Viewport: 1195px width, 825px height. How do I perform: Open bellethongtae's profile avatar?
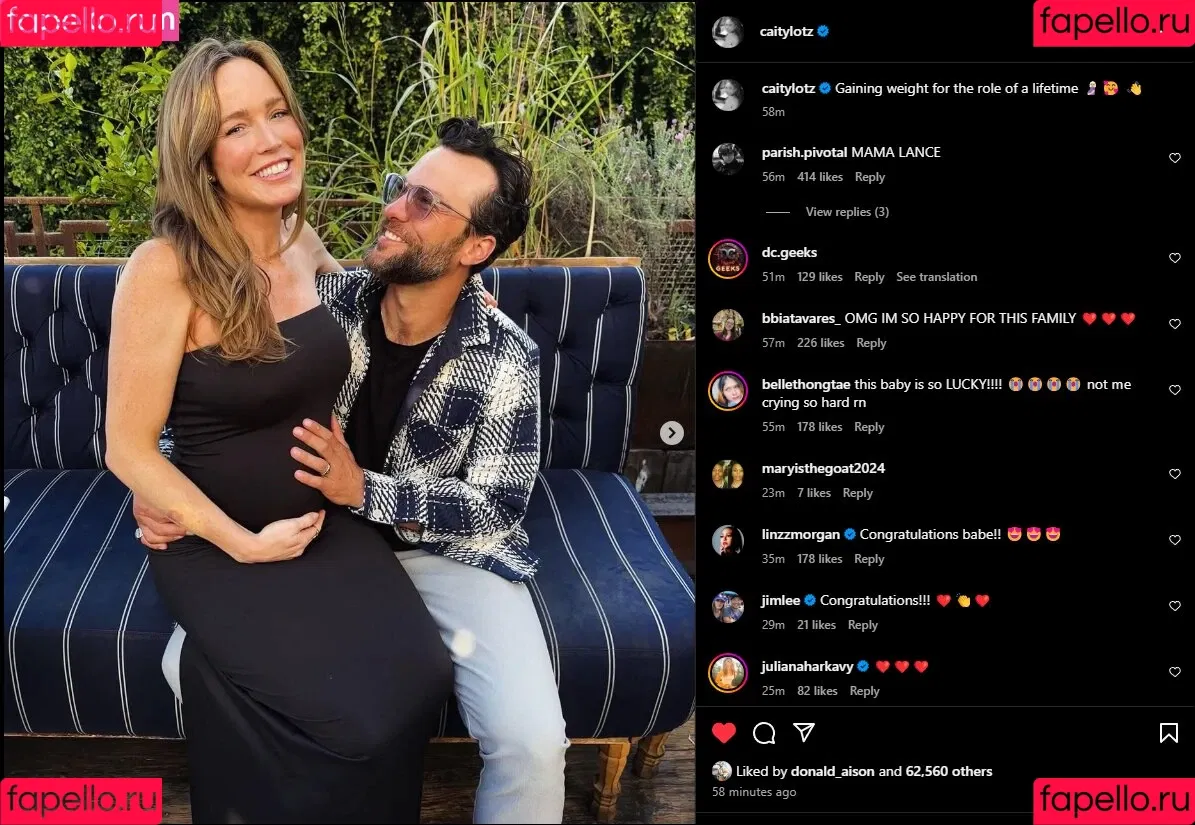pyautogui.click(x=728, y=391)
